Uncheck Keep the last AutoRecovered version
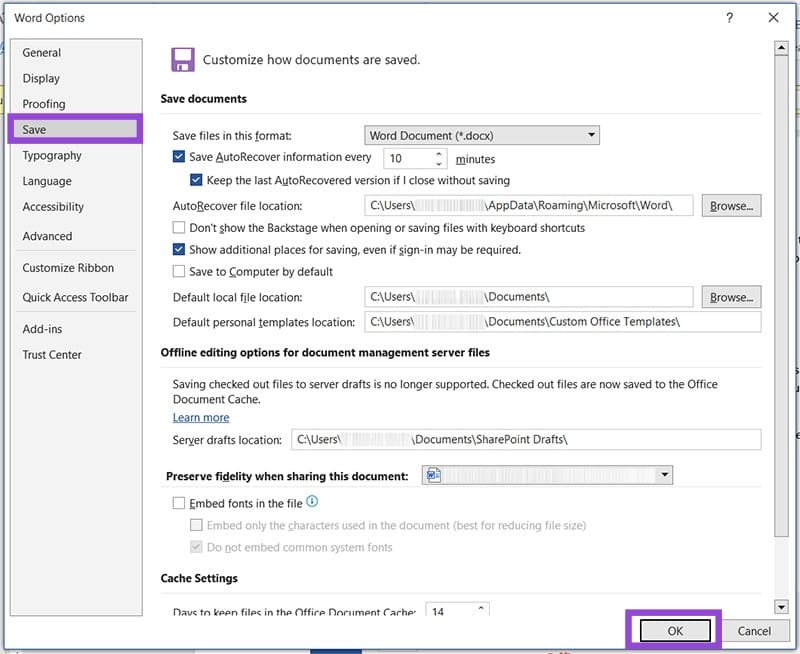The width and height of the screenshot is (800, 654). 194,180
